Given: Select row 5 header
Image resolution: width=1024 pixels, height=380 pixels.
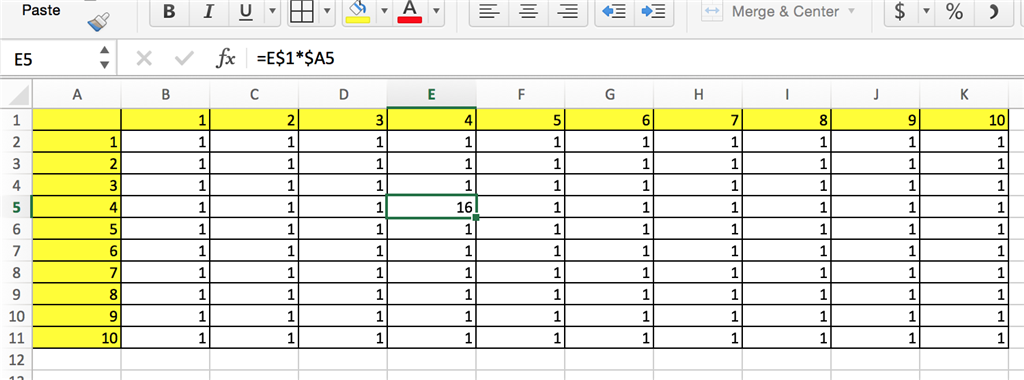Looking at the screenshot, I should [16, 207].
